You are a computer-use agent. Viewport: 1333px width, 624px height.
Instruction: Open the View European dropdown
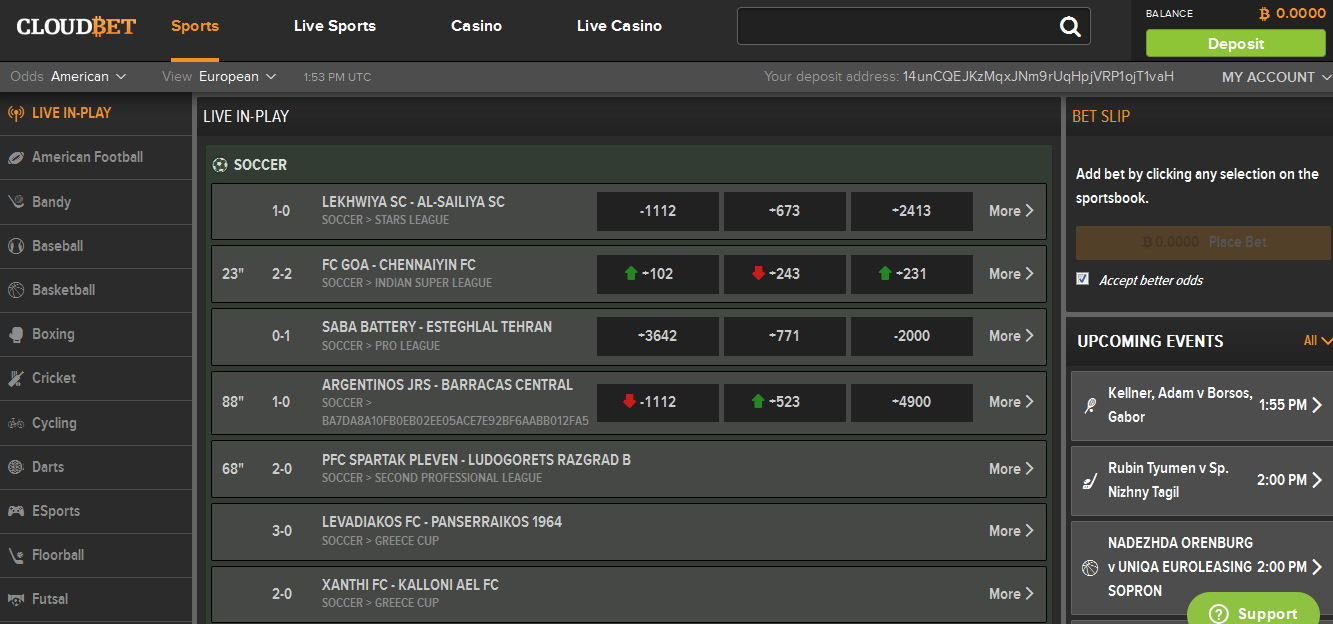coord(237,77)
